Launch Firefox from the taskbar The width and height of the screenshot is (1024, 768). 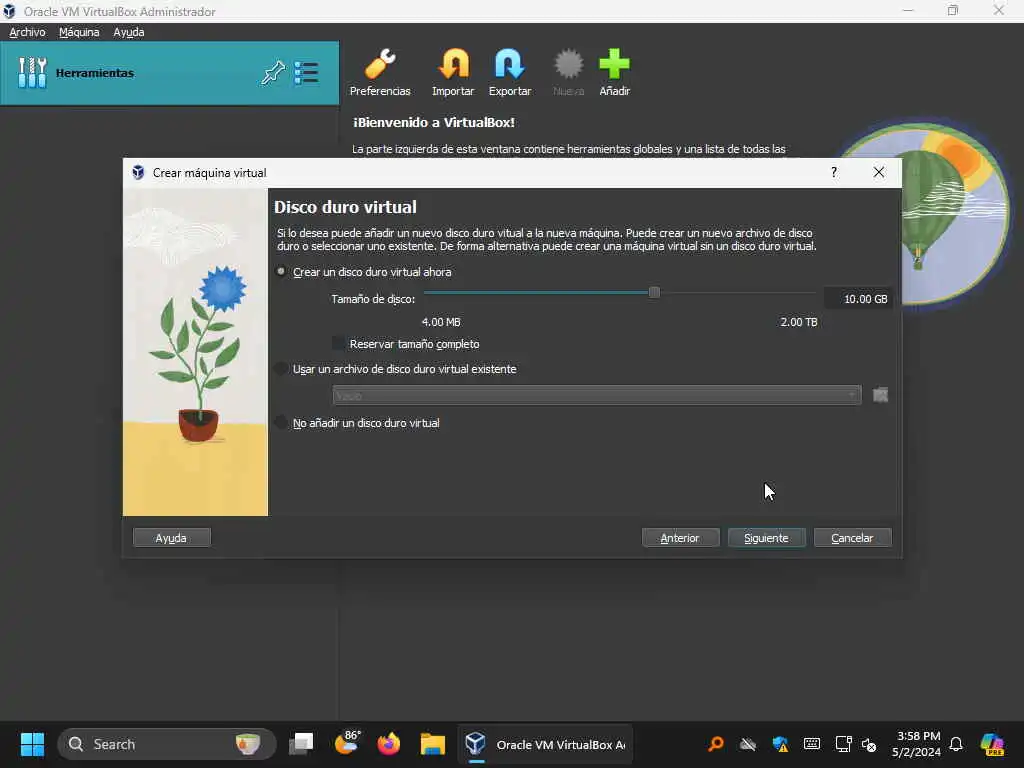389,744
